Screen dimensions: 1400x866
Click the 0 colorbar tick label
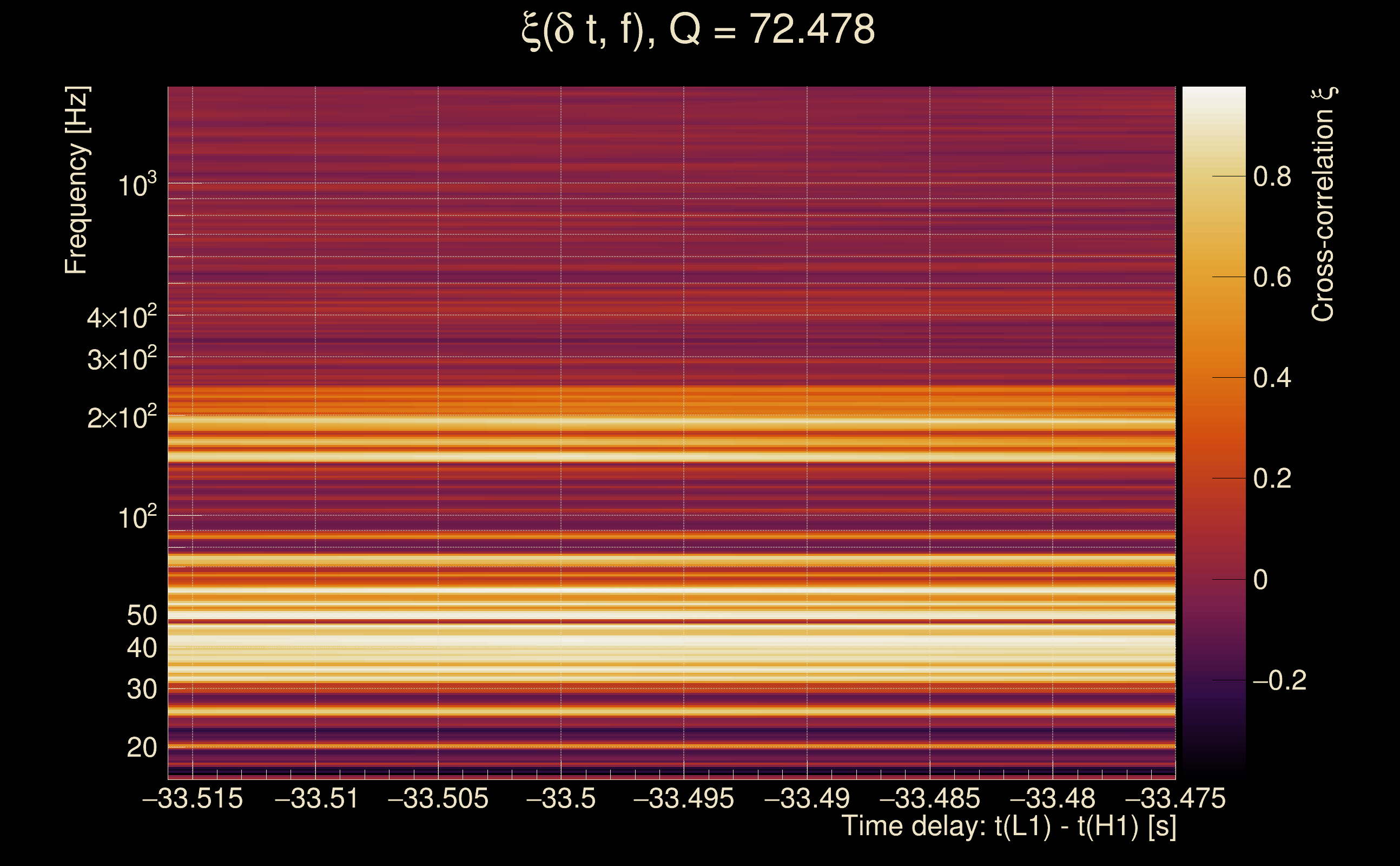coord(1260,580)
